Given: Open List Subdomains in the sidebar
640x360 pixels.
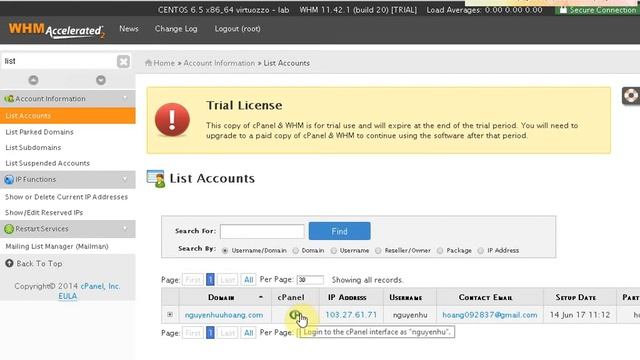Looking at the screenshot, I should [x=33, y=148].
